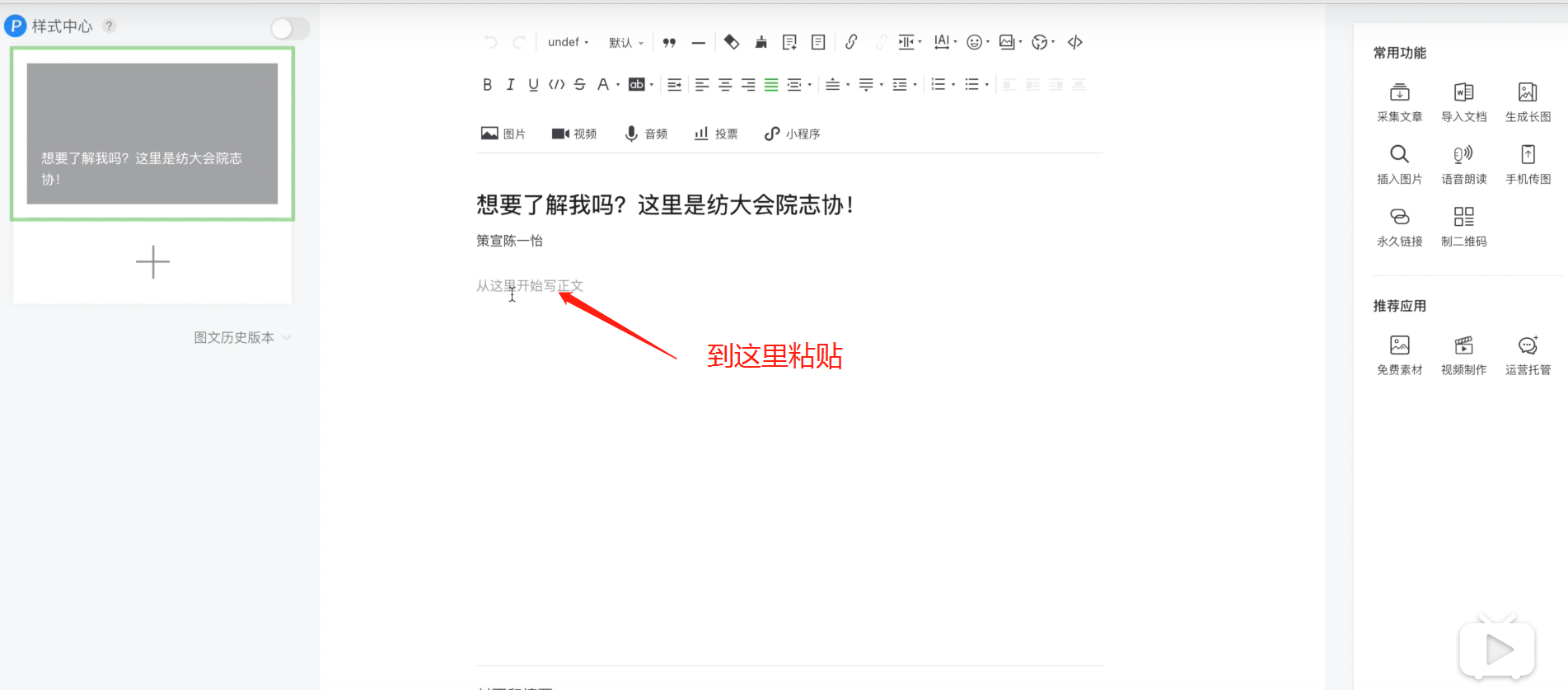The image size is (1568, 690).
Task: Open the highlight background color dropdown arrow
Action: click(652, 85)
